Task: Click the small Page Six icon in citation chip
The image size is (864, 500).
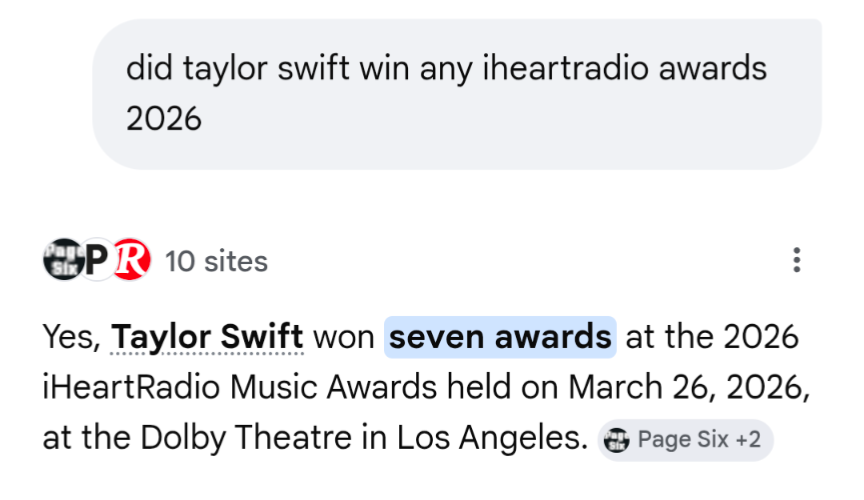Action: [x=618, y=440]
